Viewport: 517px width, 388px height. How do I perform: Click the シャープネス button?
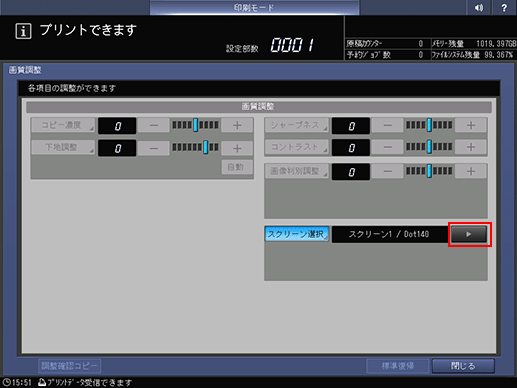point(297,125)
